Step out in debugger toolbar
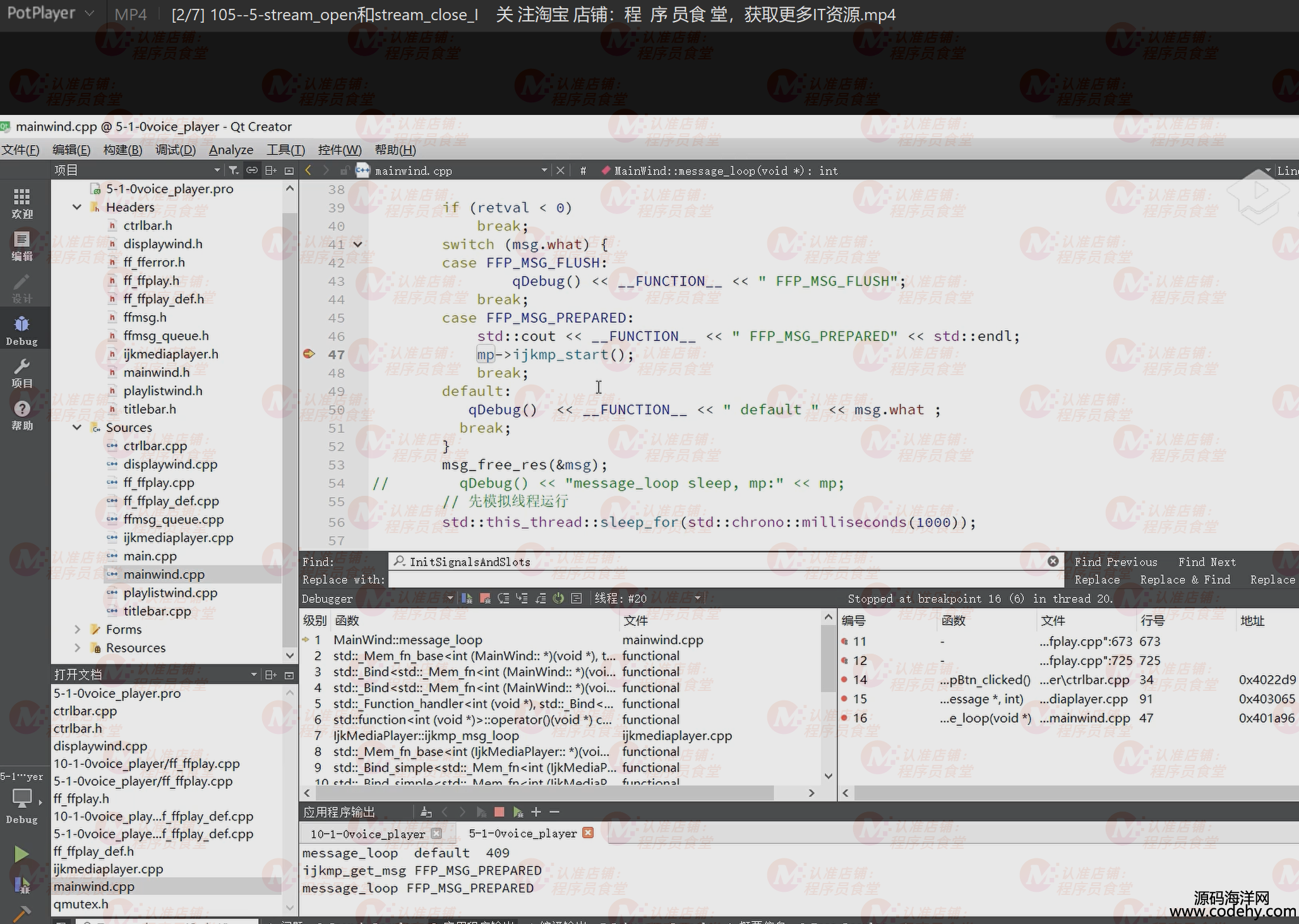This screenshot has width=1299, height=924. tap(540, 598)
